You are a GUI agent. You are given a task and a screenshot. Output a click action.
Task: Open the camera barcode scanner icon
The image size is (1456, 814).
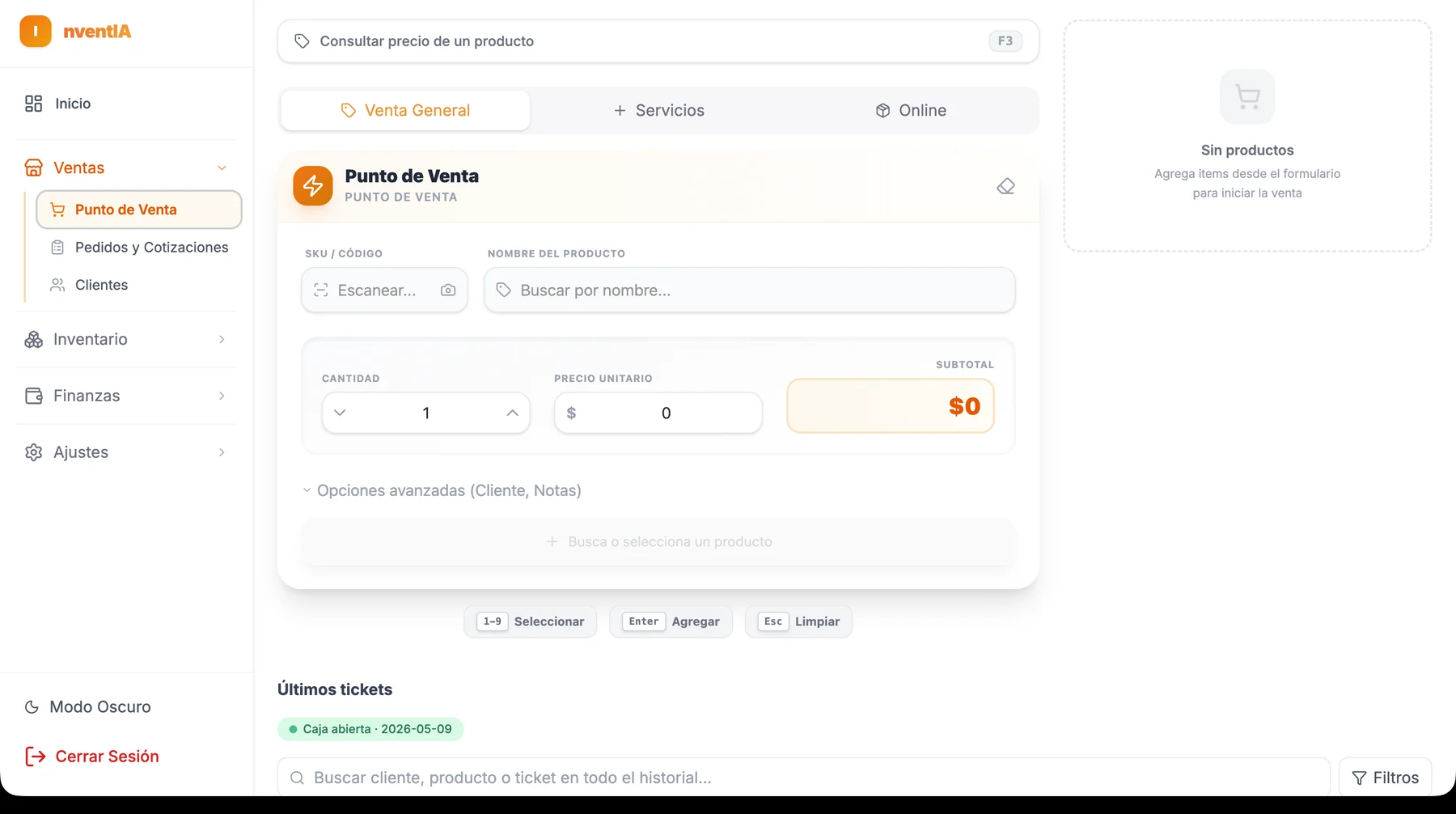448,290
